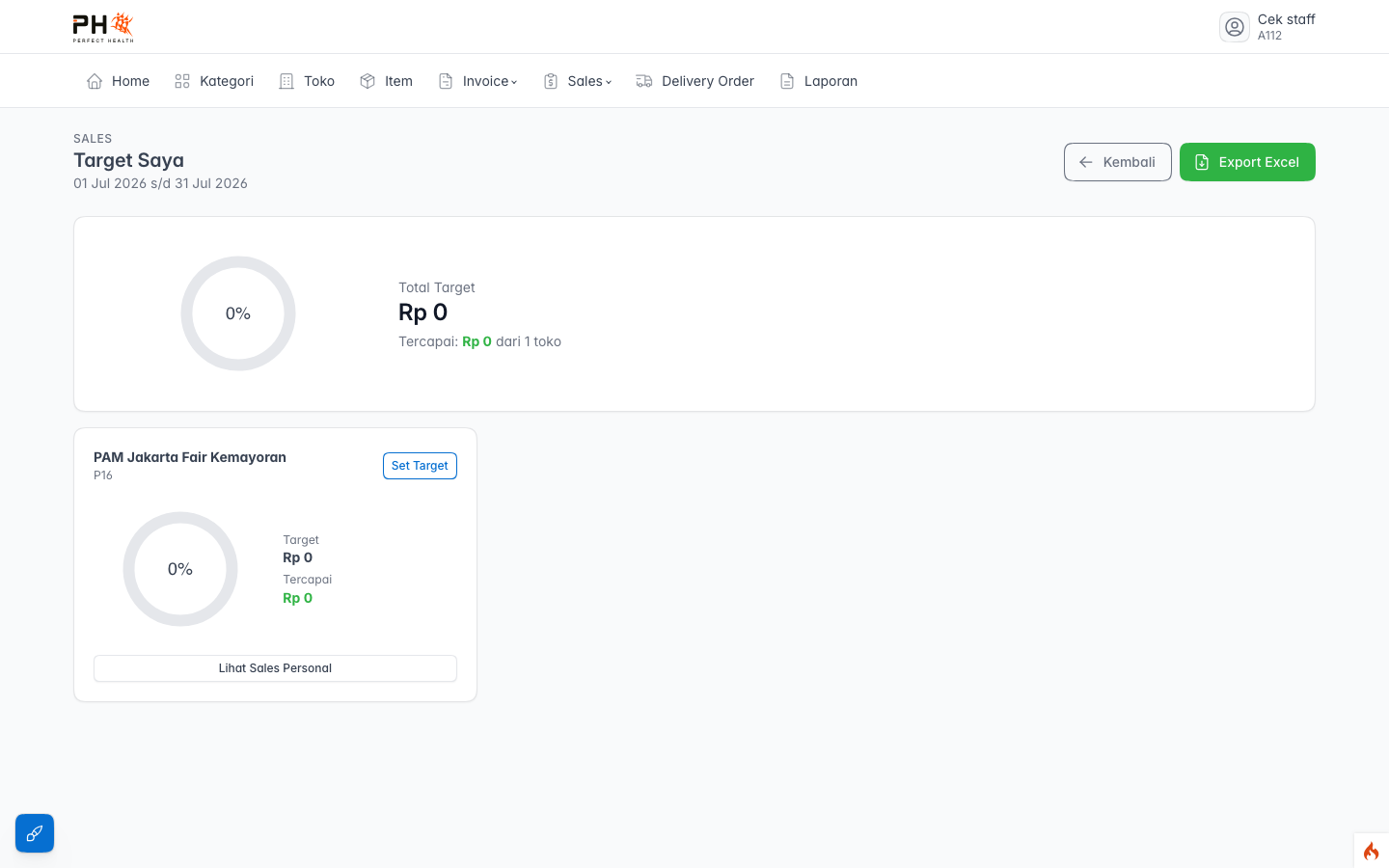Click the Delivery Order truck icon
The image size is (1389, 868).
point(644,81)
